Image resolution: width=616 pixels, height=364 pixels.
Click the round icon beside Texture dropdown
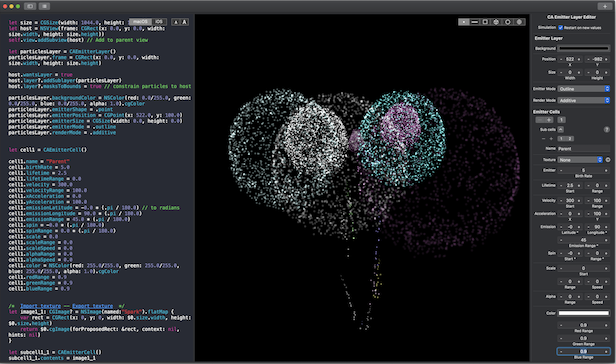pyautogui.click(x=608, y=160)
